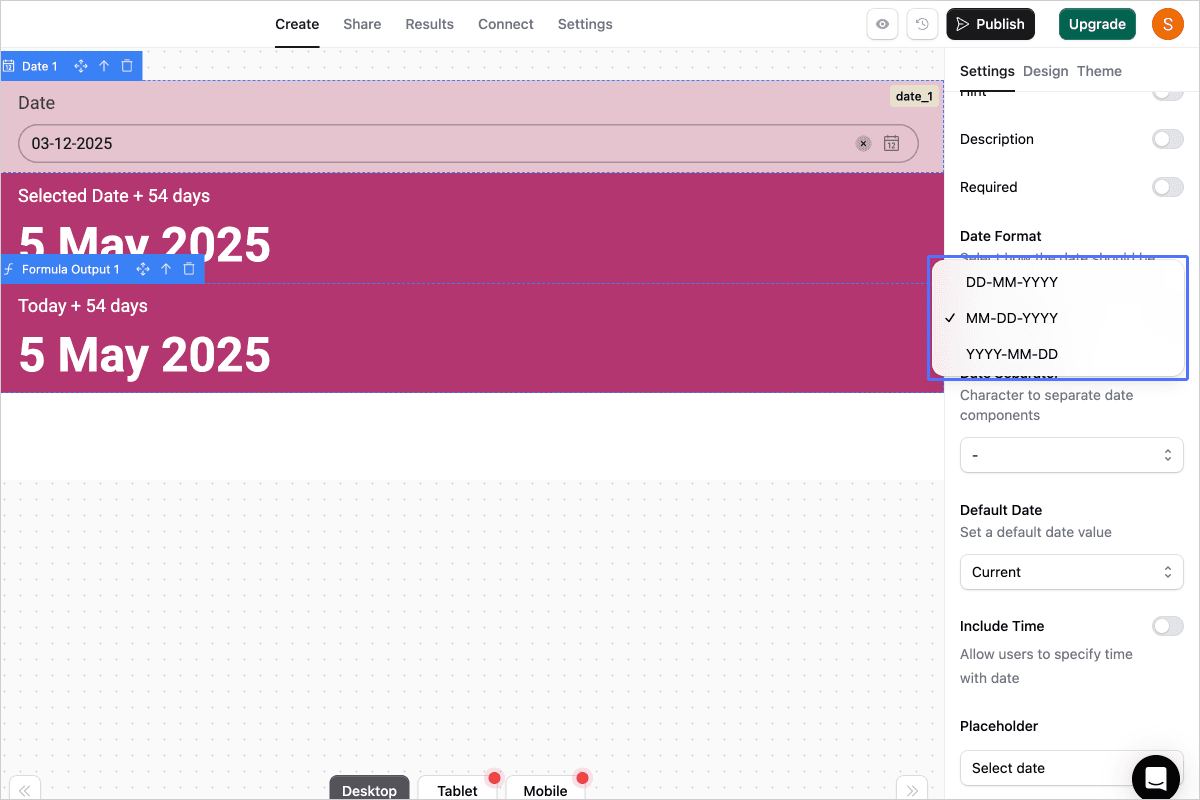This screenshot has width=1200, height=800.
Task: Clear the date value with the x icon
Action: (863, 143)
